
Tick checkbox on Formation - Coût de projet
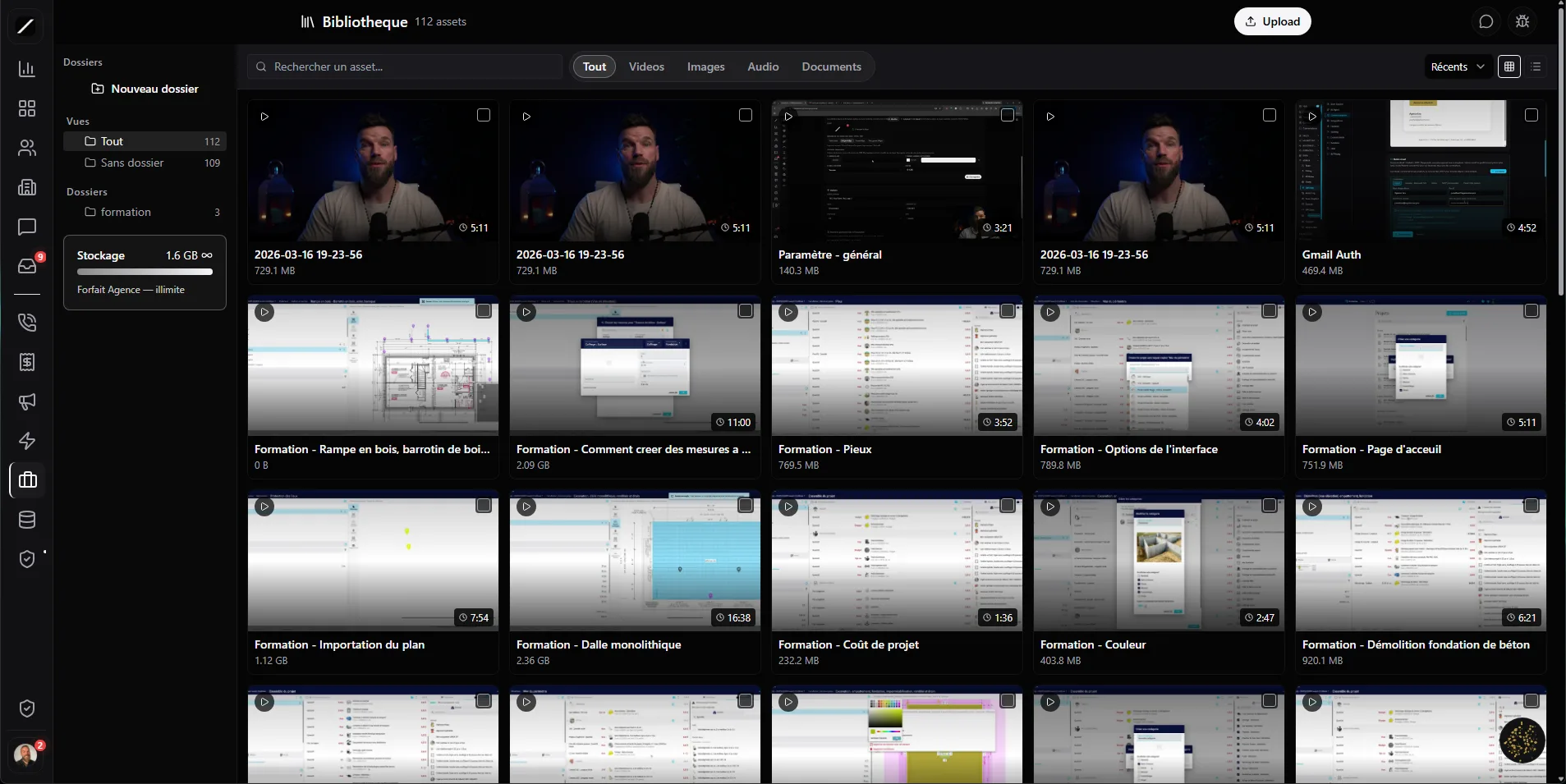click(x=1008, y=505)
